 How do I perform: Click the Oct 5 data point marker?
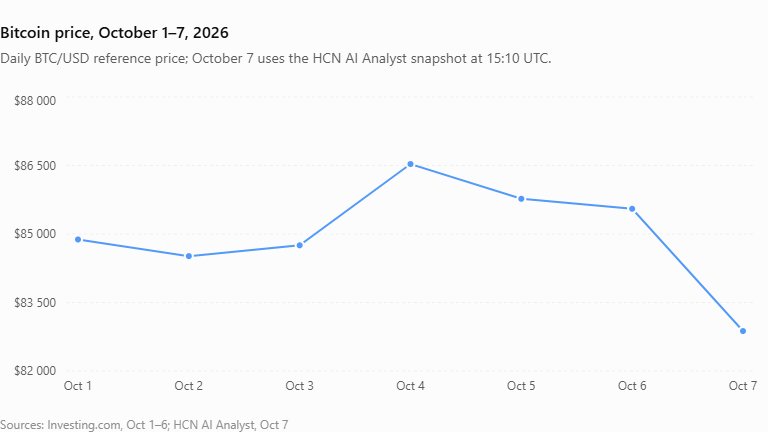521,199
